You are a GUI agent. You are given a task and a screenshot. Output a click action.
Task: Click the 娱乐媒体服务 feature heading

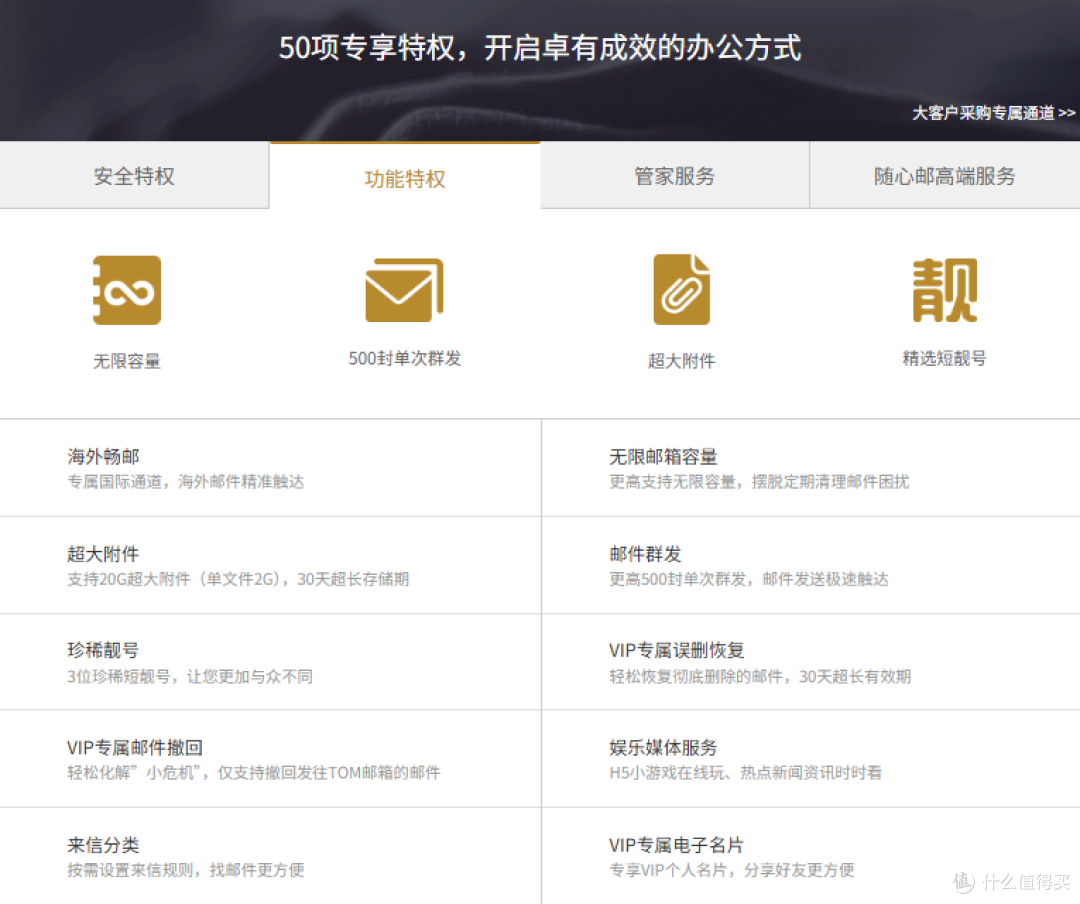(x=663, y=748)
